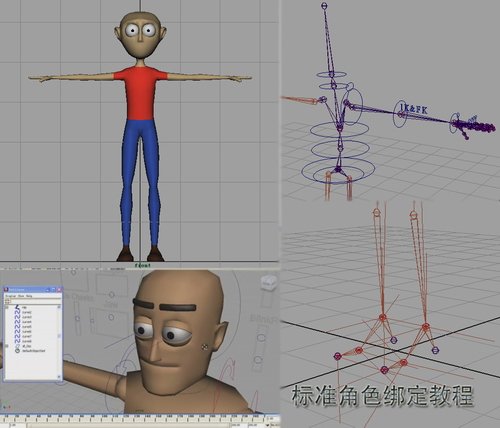Open the Display menu in the Outliner window
500x428 pixels.
(11, 296)
